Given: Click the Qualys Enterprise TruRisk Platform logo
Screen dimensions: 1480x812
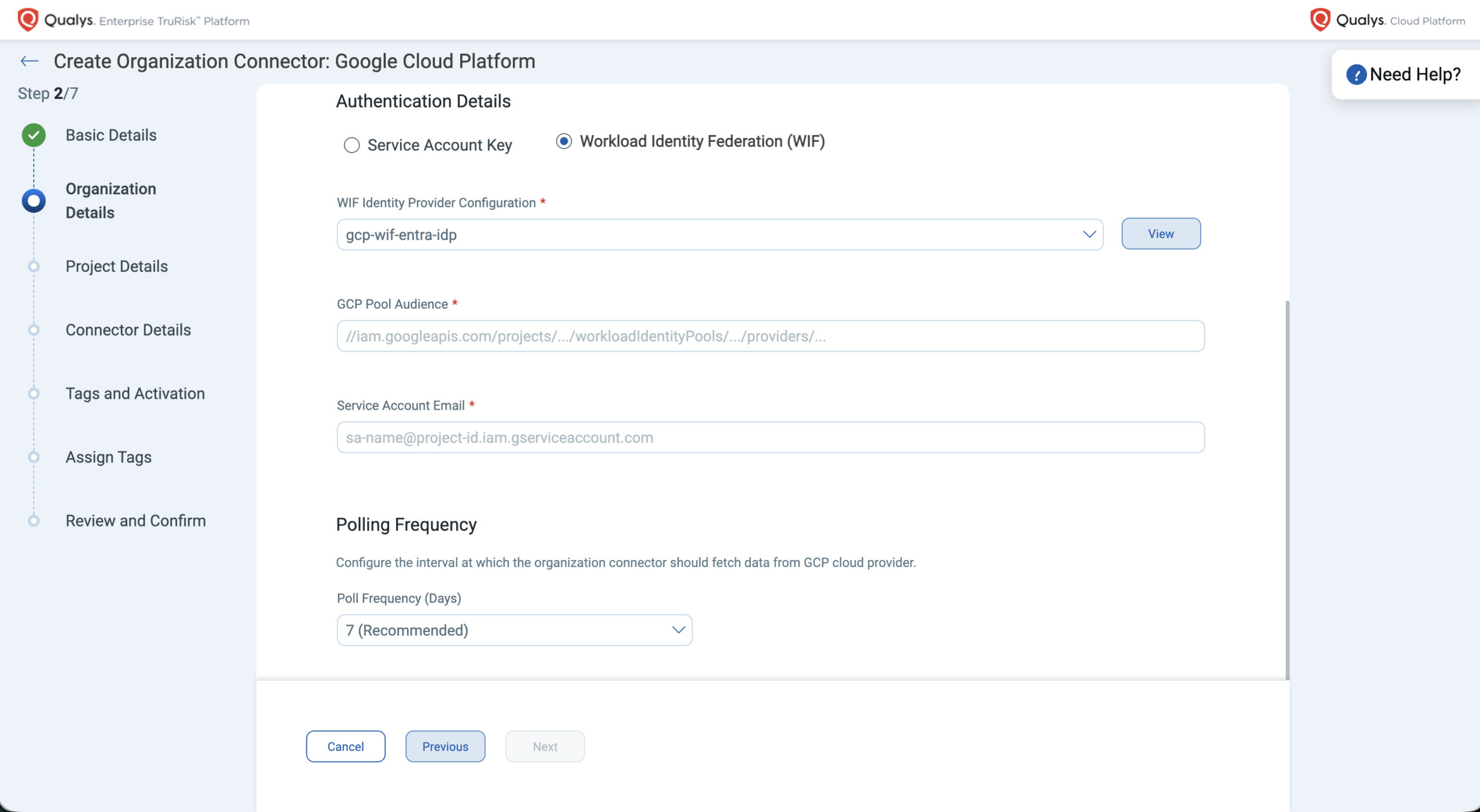Looking at the screenshot, I should click(x=134, y=20).
